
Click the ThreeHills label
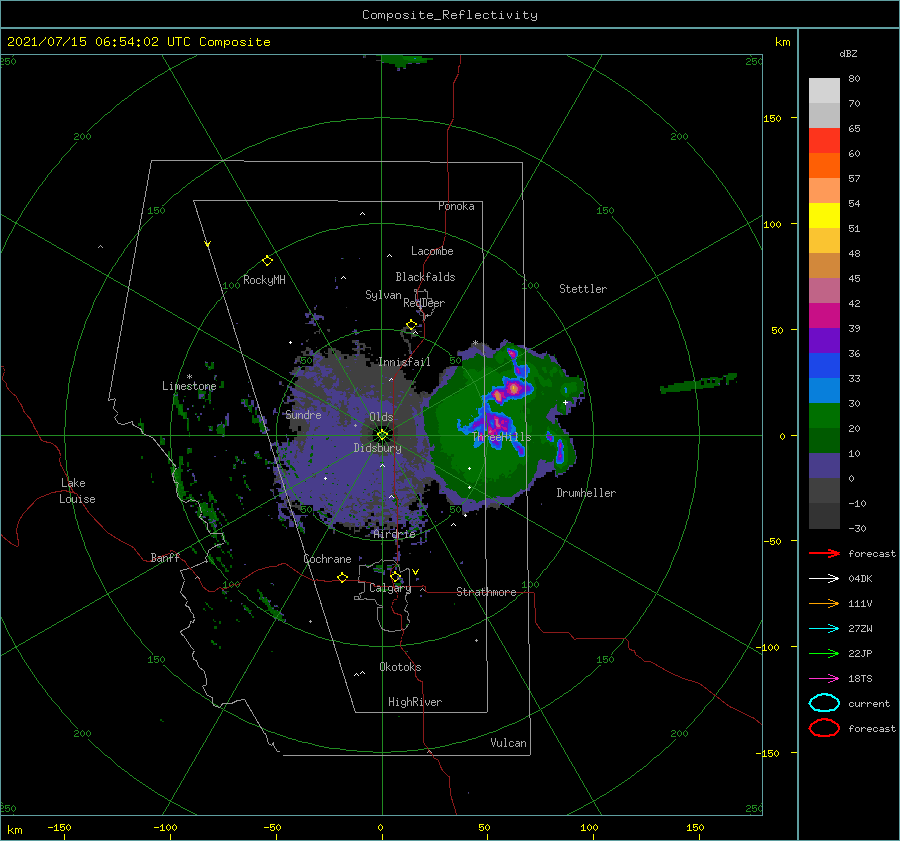click(502, 437)
